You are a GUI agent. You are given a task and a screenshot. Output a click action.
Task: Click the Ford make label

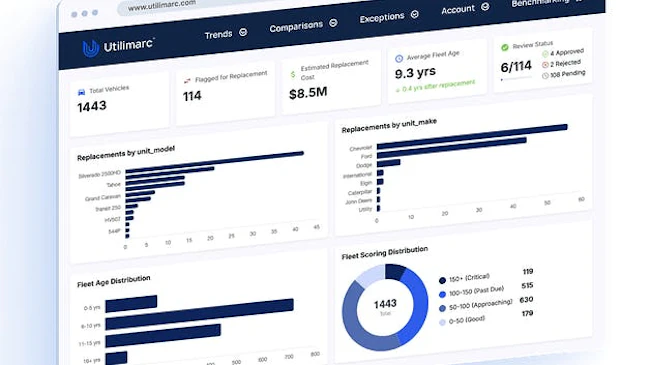pyautogui.click(x=366, y=156)
